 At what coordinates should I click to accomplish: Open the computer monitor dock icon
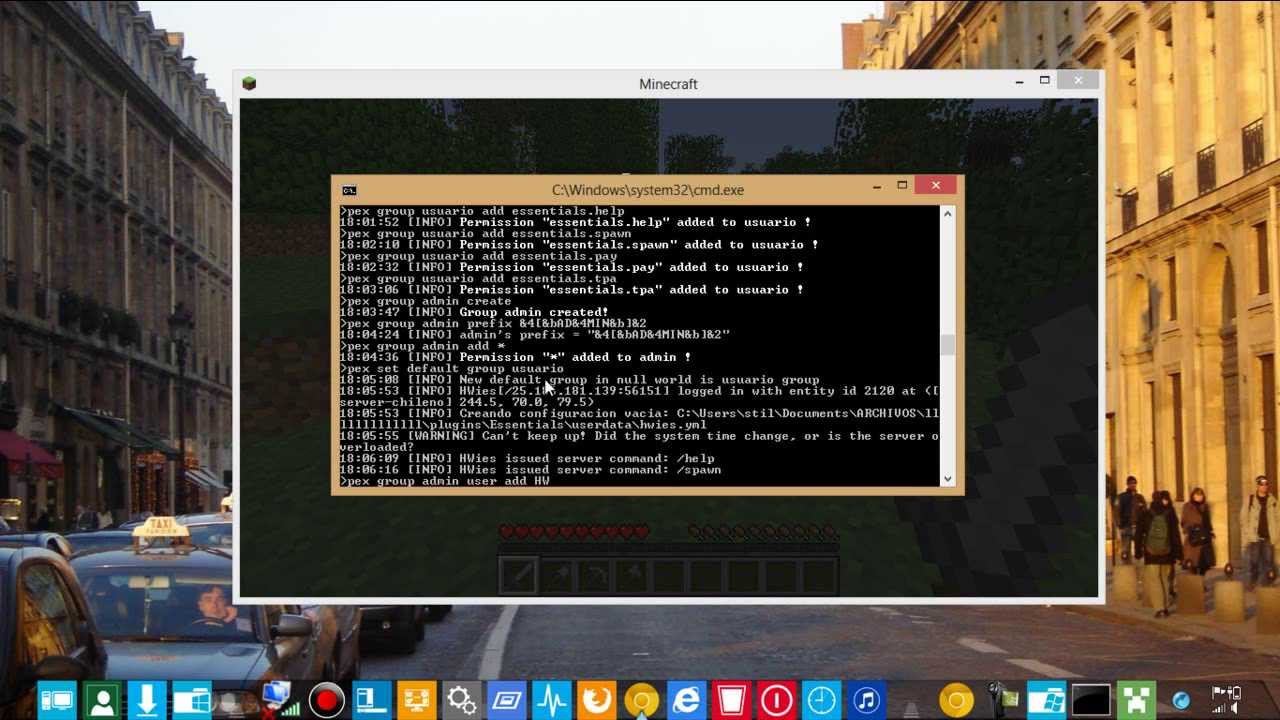(x=56, y=700)
